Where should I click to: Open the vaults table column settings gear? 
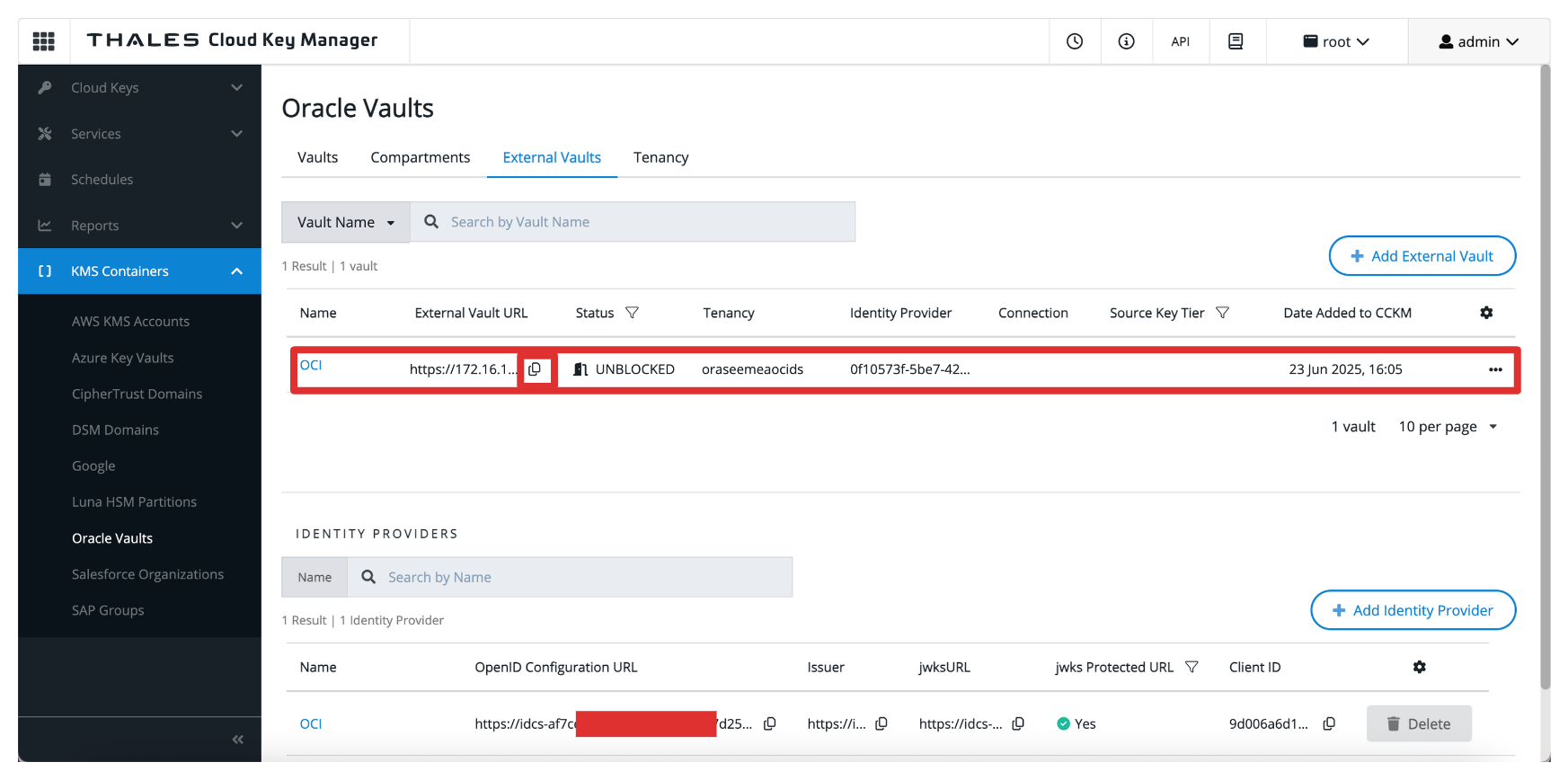click(1486, 313)
